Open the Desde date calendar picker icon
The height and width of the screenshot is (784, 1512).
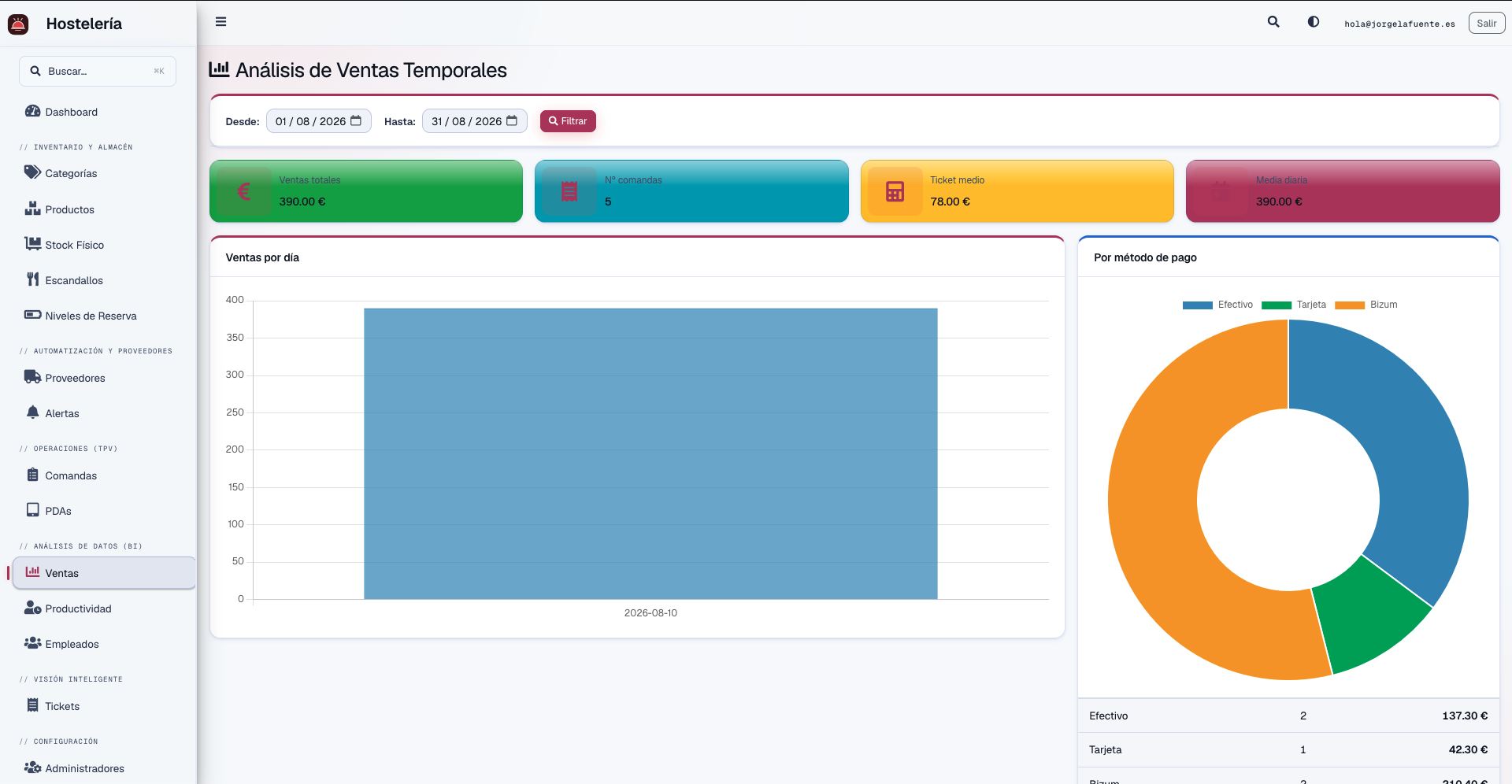356,120
